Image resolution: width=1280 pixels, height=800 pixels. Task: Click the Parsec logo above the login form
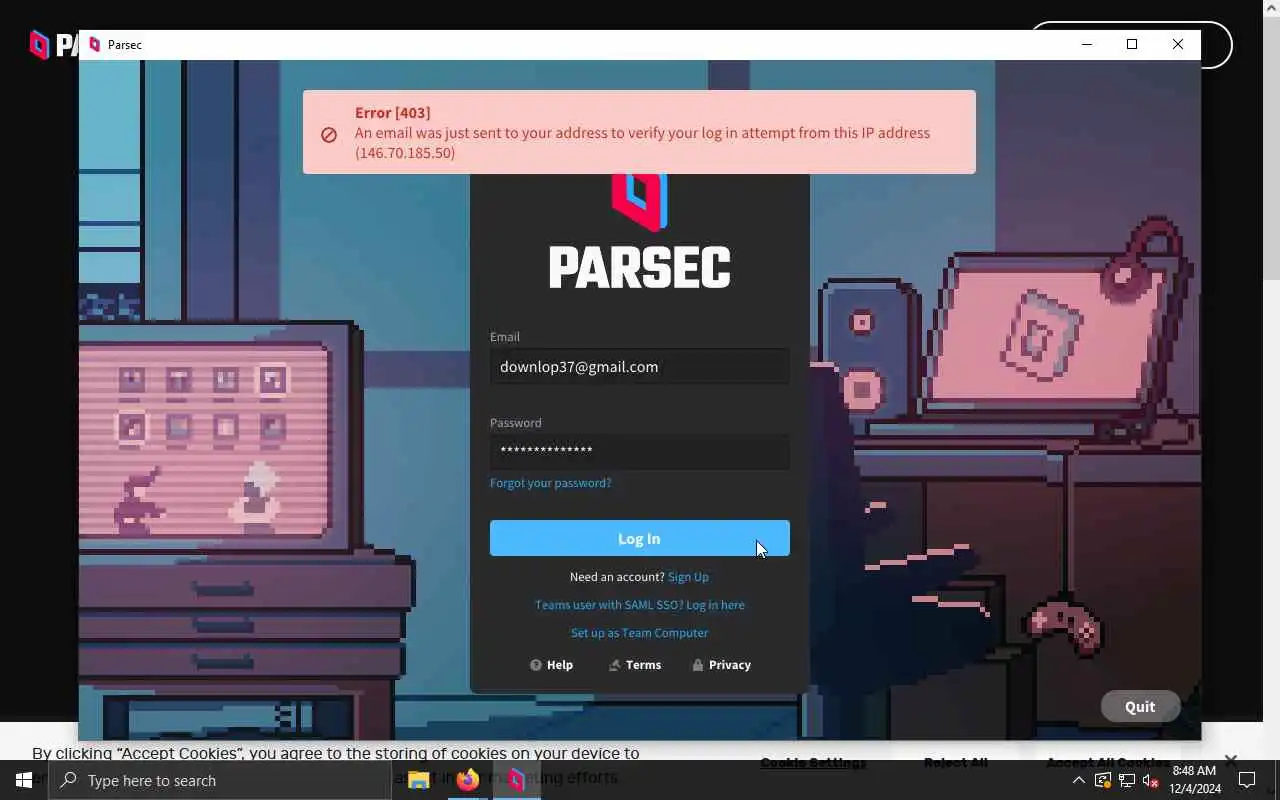coord(639,231)
